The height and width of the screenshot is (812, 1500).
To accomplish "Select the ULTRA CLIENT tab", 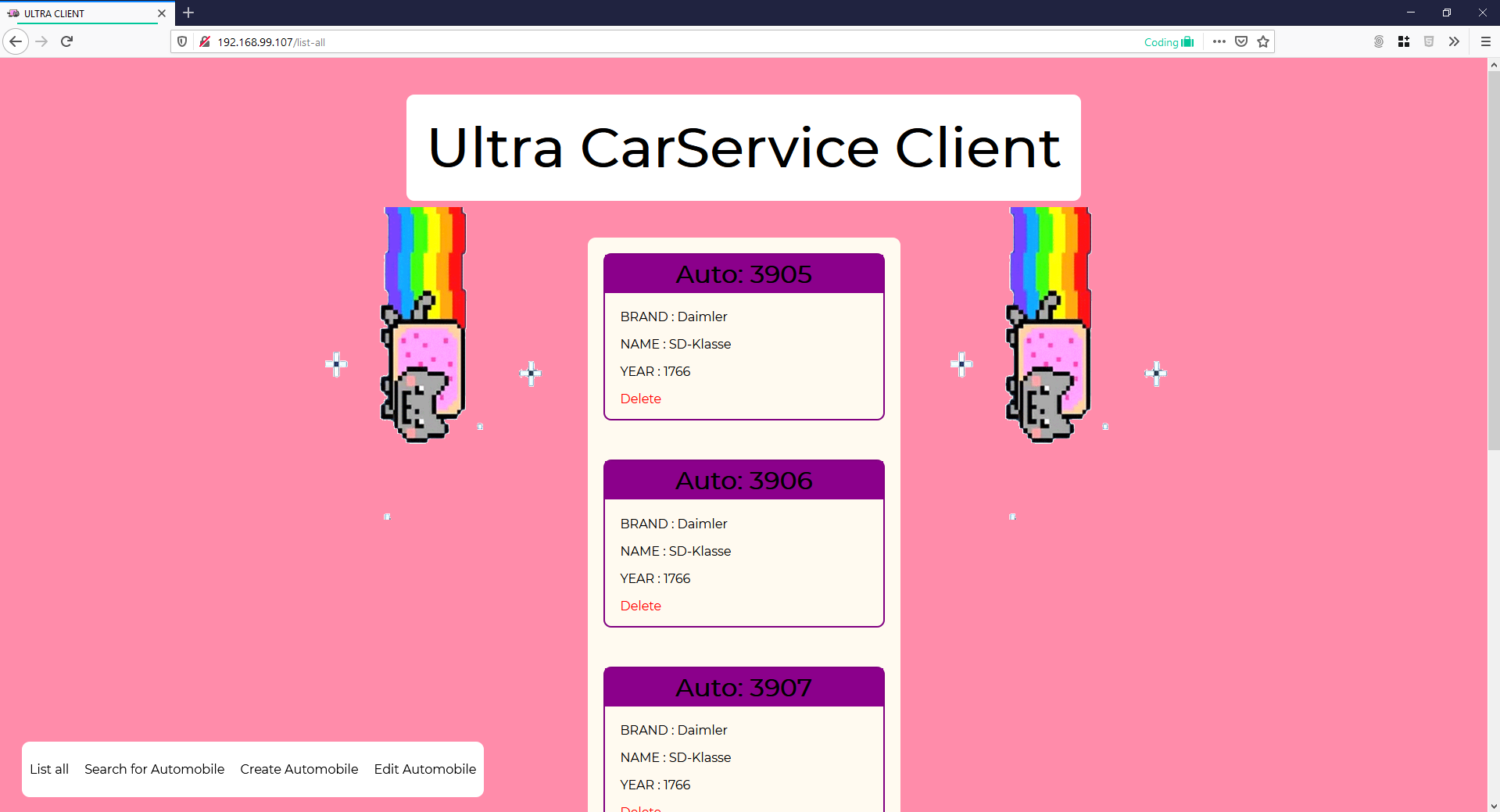I will click(x=88, y=13).
